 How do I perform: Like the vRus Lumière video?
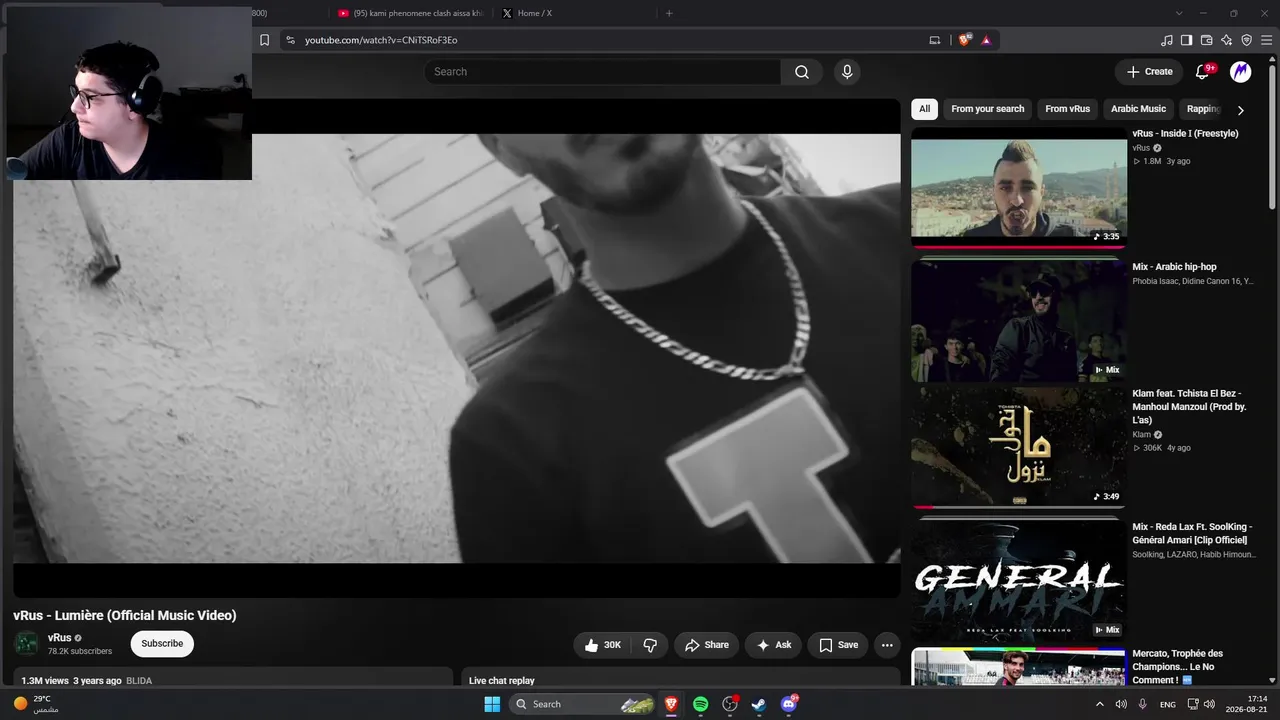[x=603, y=645]
